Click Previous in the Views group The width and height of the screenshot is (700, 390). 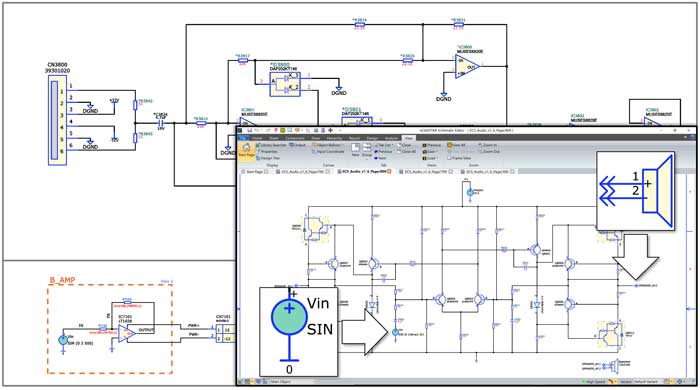click(432, 145)
